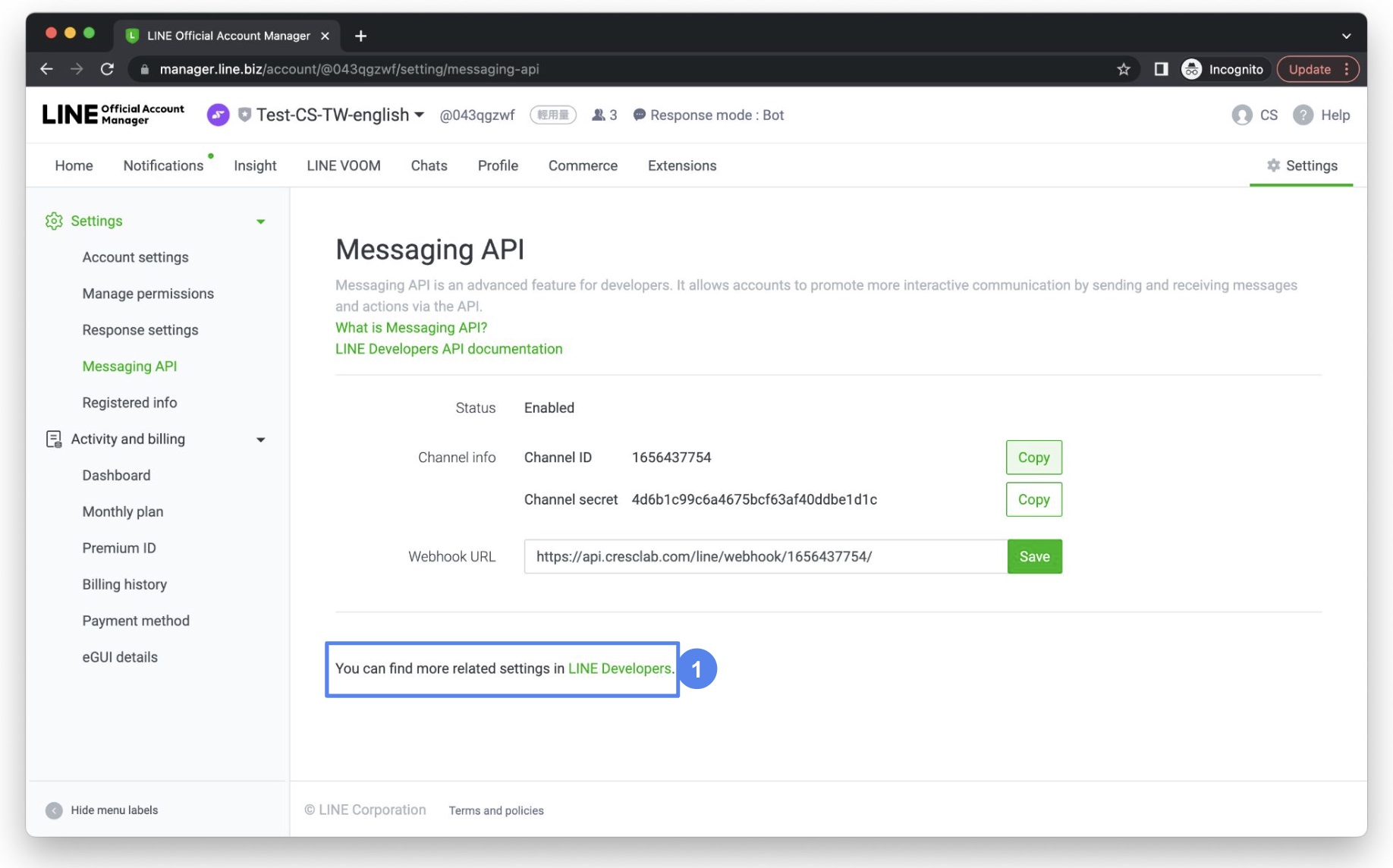Viewport: 1393px width, 868px height.
Task: Copy the Channel ID
Action: 1033,458
